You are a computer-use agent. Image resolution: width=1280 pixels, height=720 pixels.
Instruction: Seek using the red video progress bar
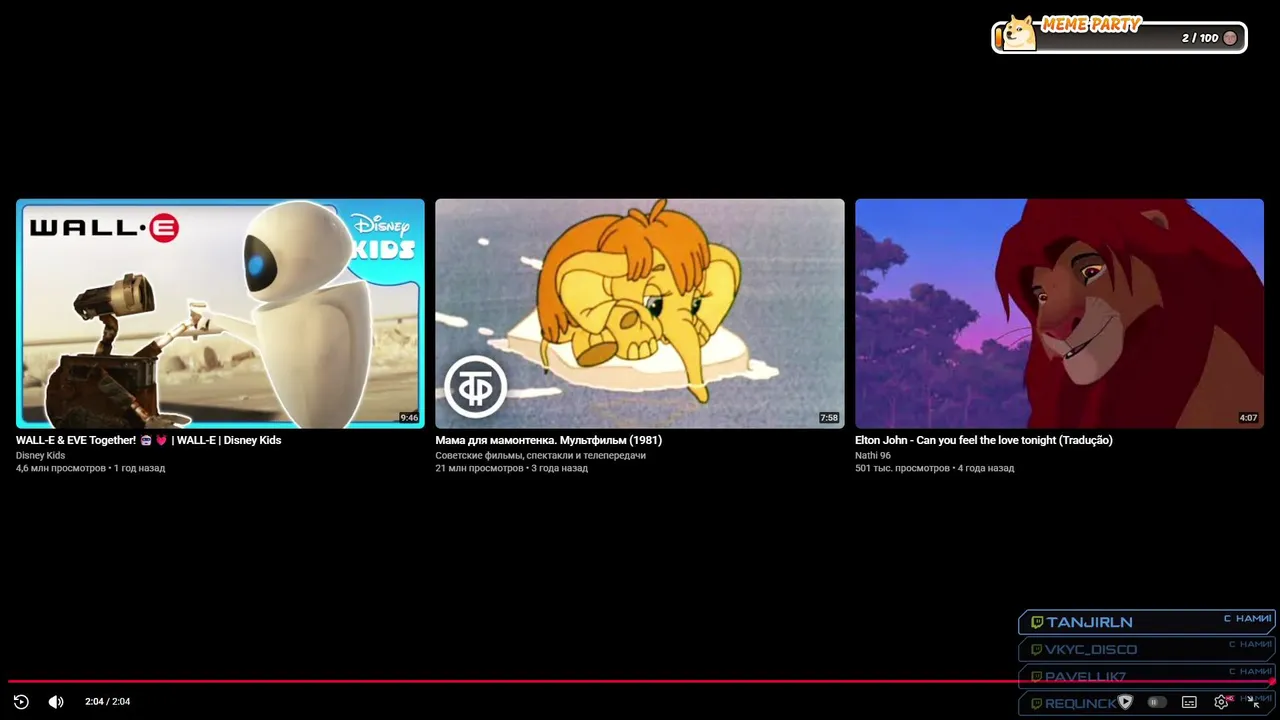coord(640,682)
